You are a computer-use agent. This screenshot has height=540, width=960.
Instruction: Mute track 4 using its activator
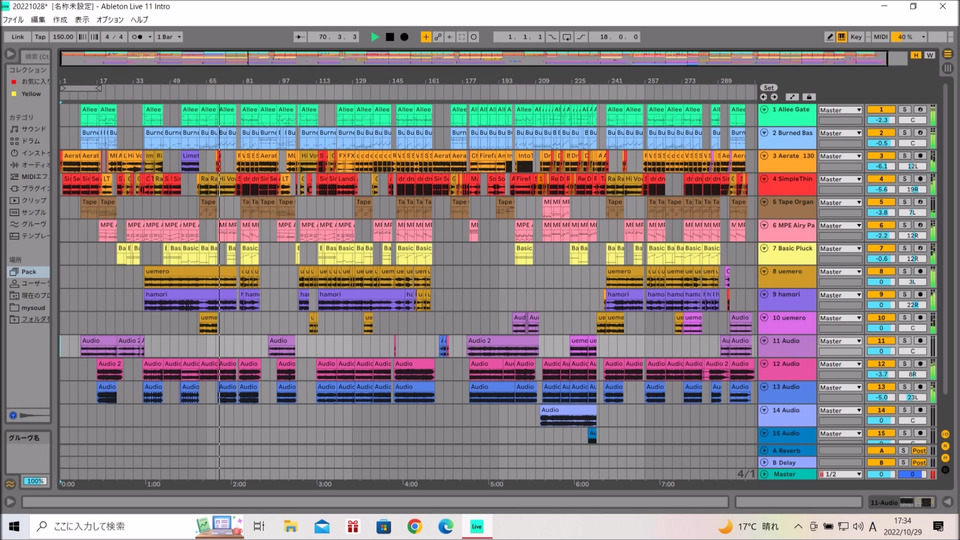coord(881,179)
